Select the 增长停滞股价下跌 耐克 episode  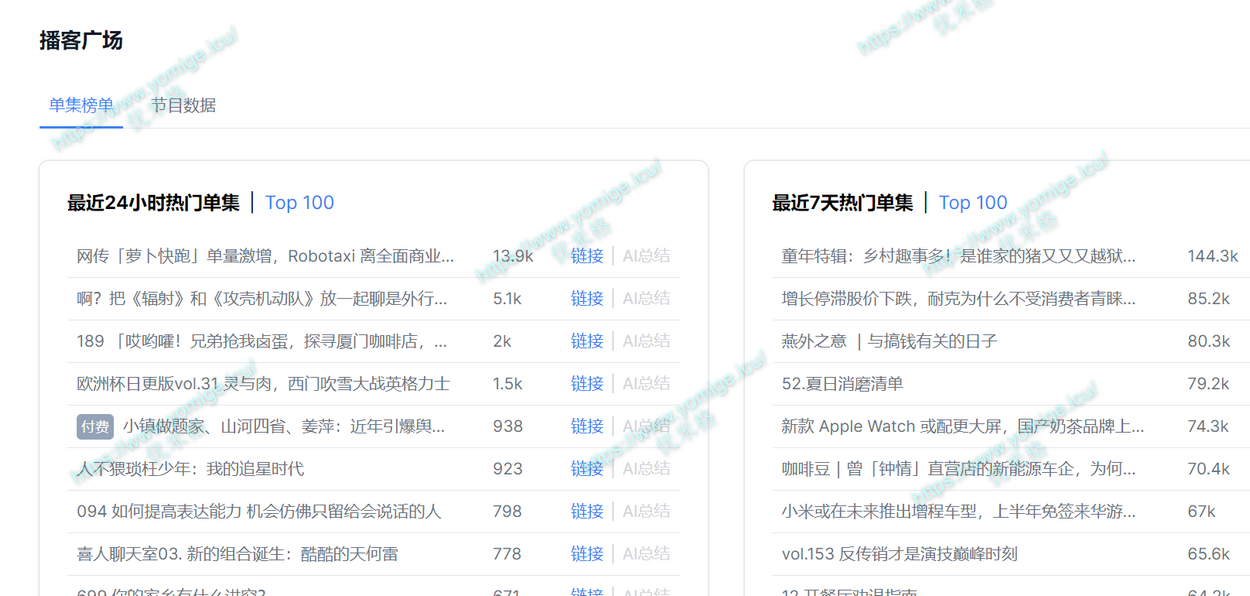958,299
